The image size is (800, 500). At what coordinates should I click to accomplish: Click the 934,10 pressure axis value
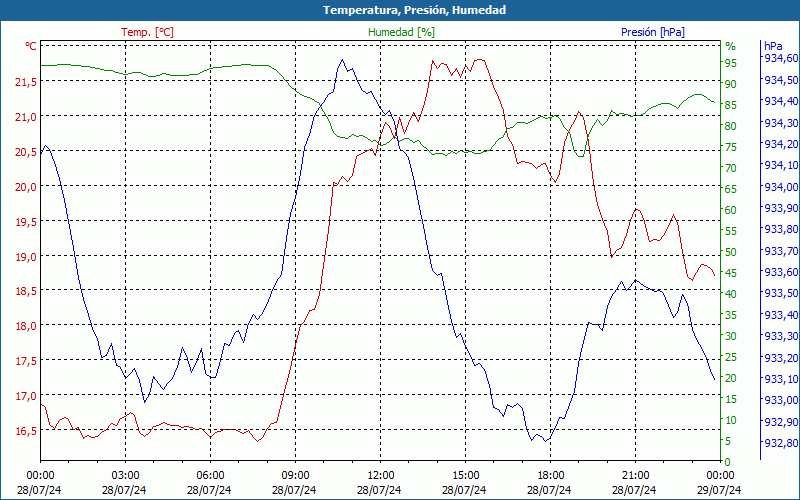(781, 165)
